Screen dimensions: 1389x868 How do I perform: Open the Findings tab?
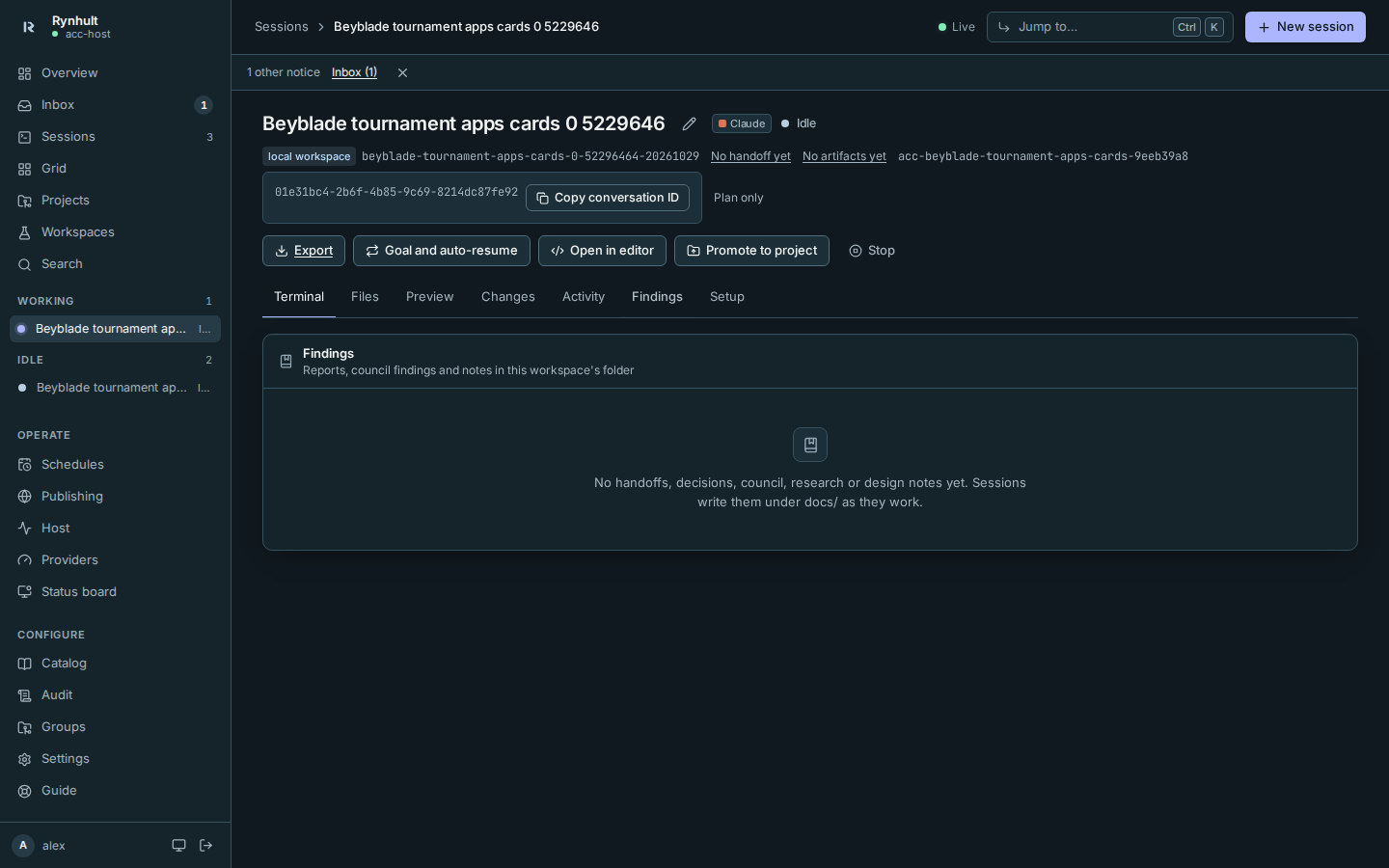pos(657,297)
